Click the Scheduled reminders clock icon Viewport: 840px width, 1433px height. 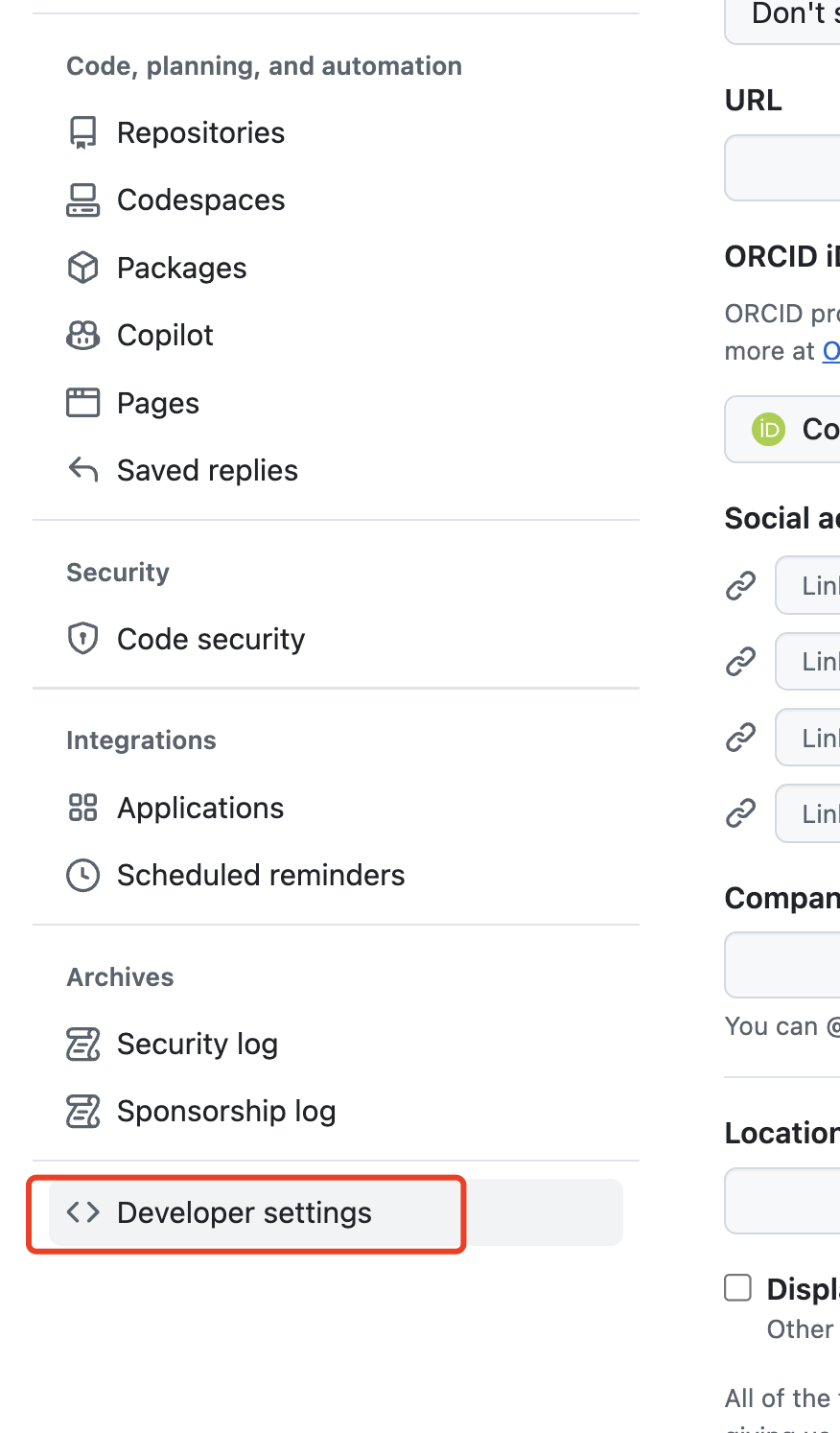[83, 875]
